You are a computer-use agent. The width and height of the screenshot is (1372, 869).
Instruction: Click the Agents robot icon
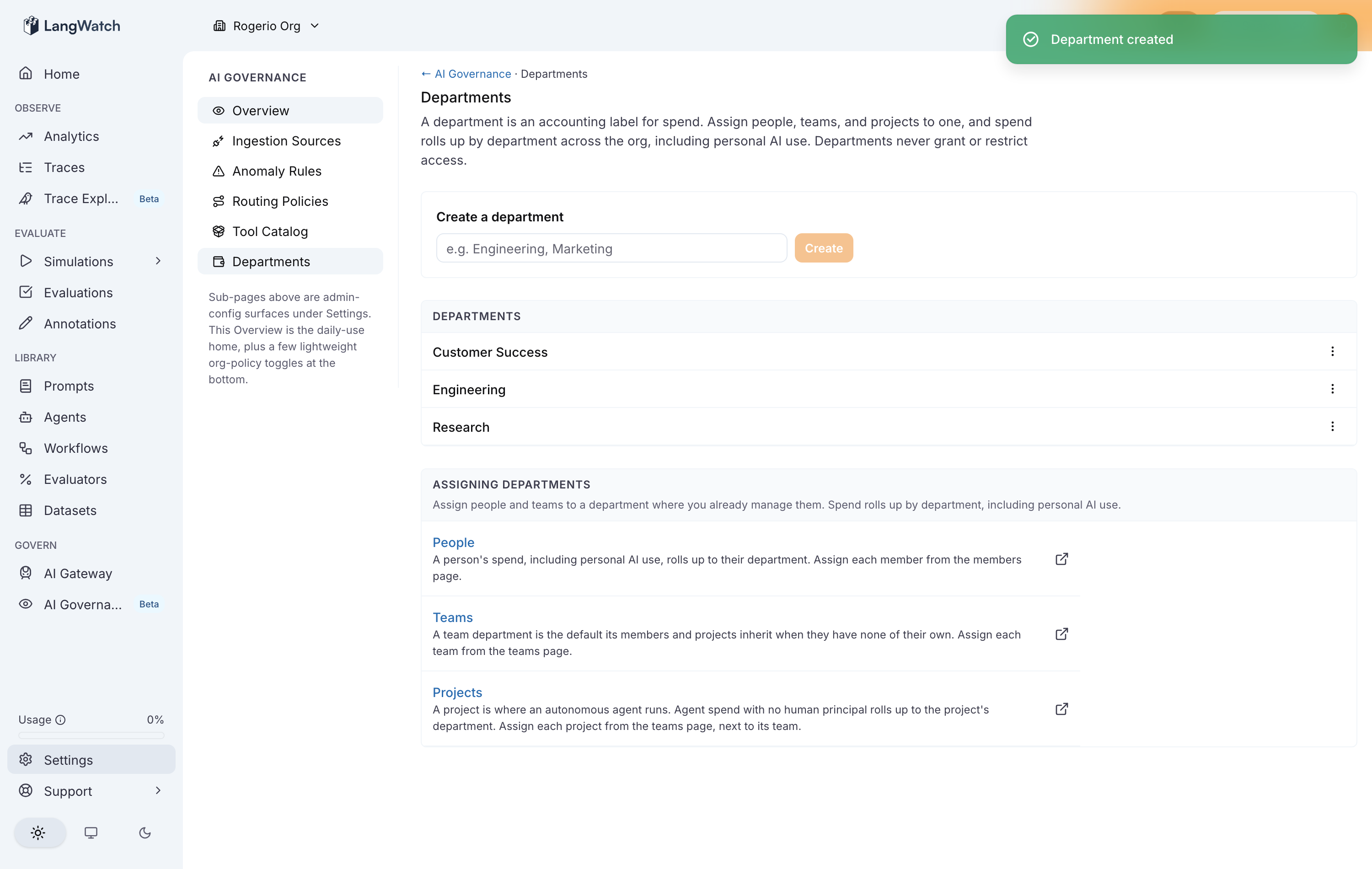26,417
